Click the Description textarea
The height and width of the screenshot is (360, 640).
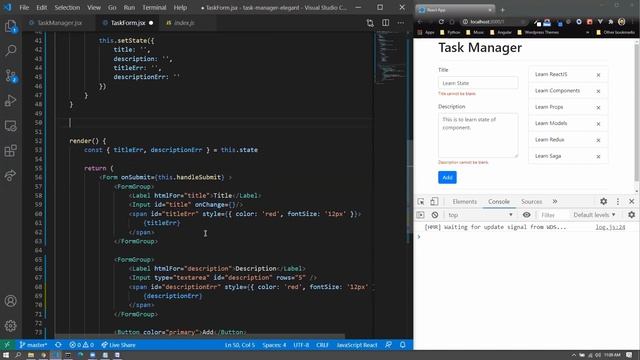pos(478,136)
